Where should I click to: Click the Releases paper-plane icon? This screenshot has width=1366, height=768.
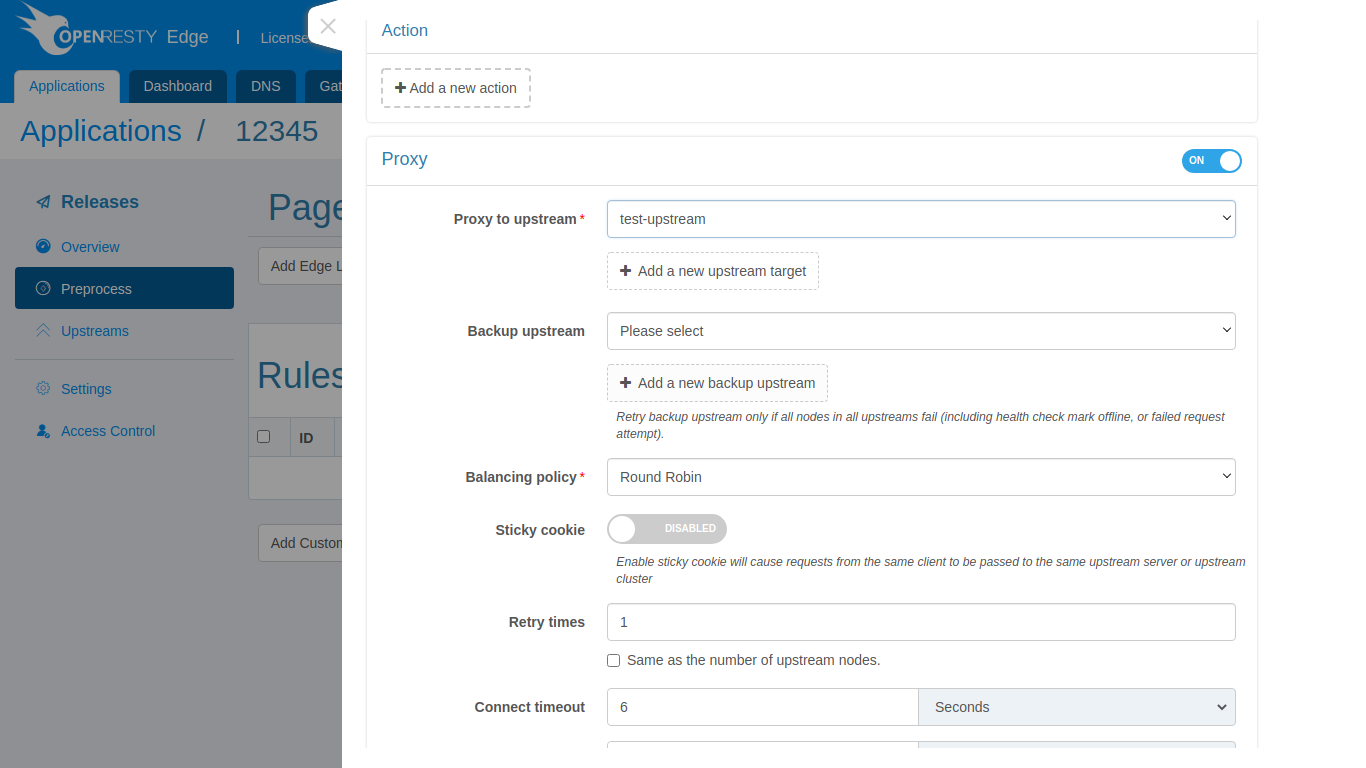click(x=43, y=202)
